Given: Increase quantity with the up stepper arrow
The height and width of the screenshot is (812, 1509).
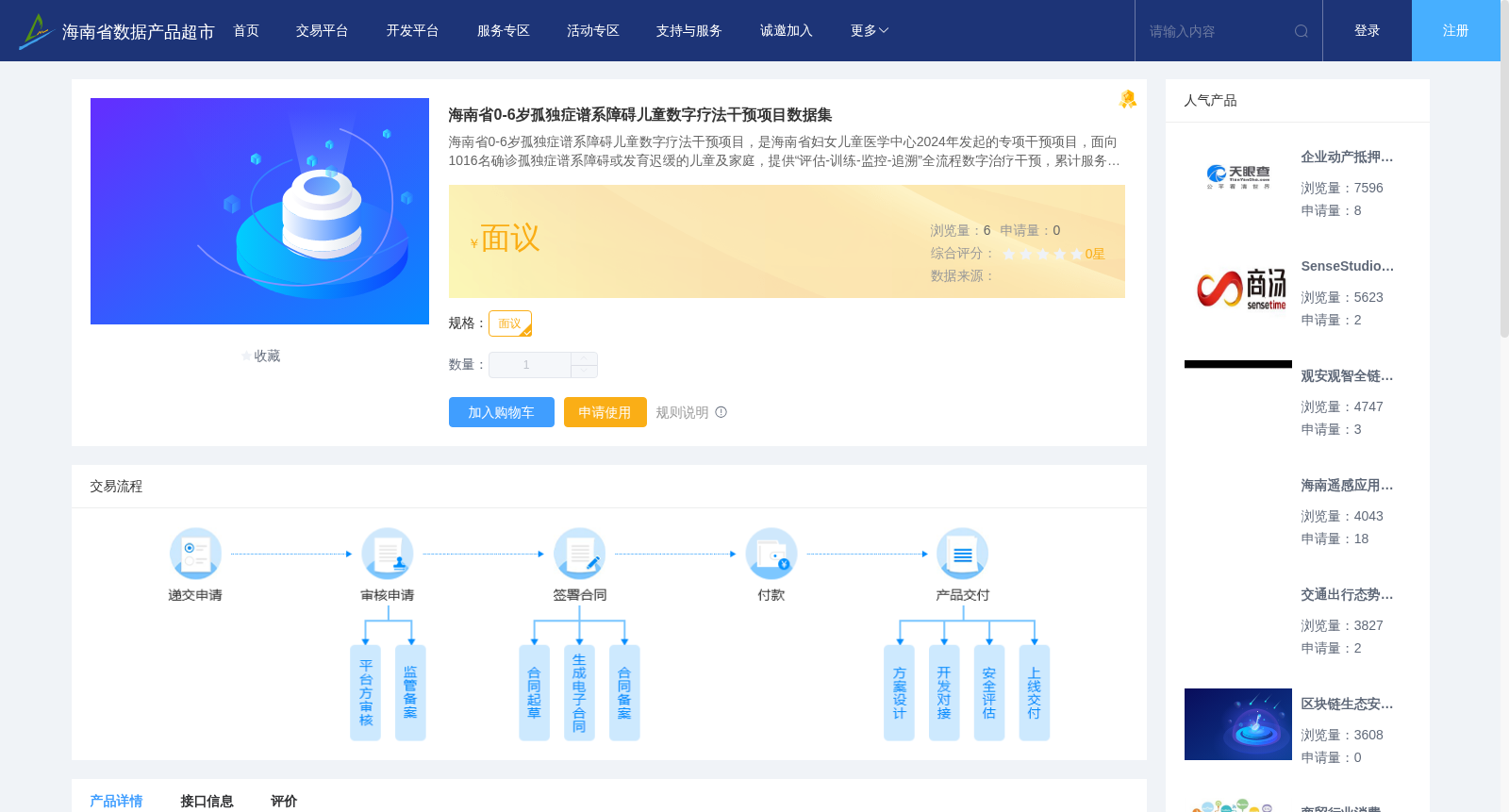Looking at the screenshot, I should (585, 358).
